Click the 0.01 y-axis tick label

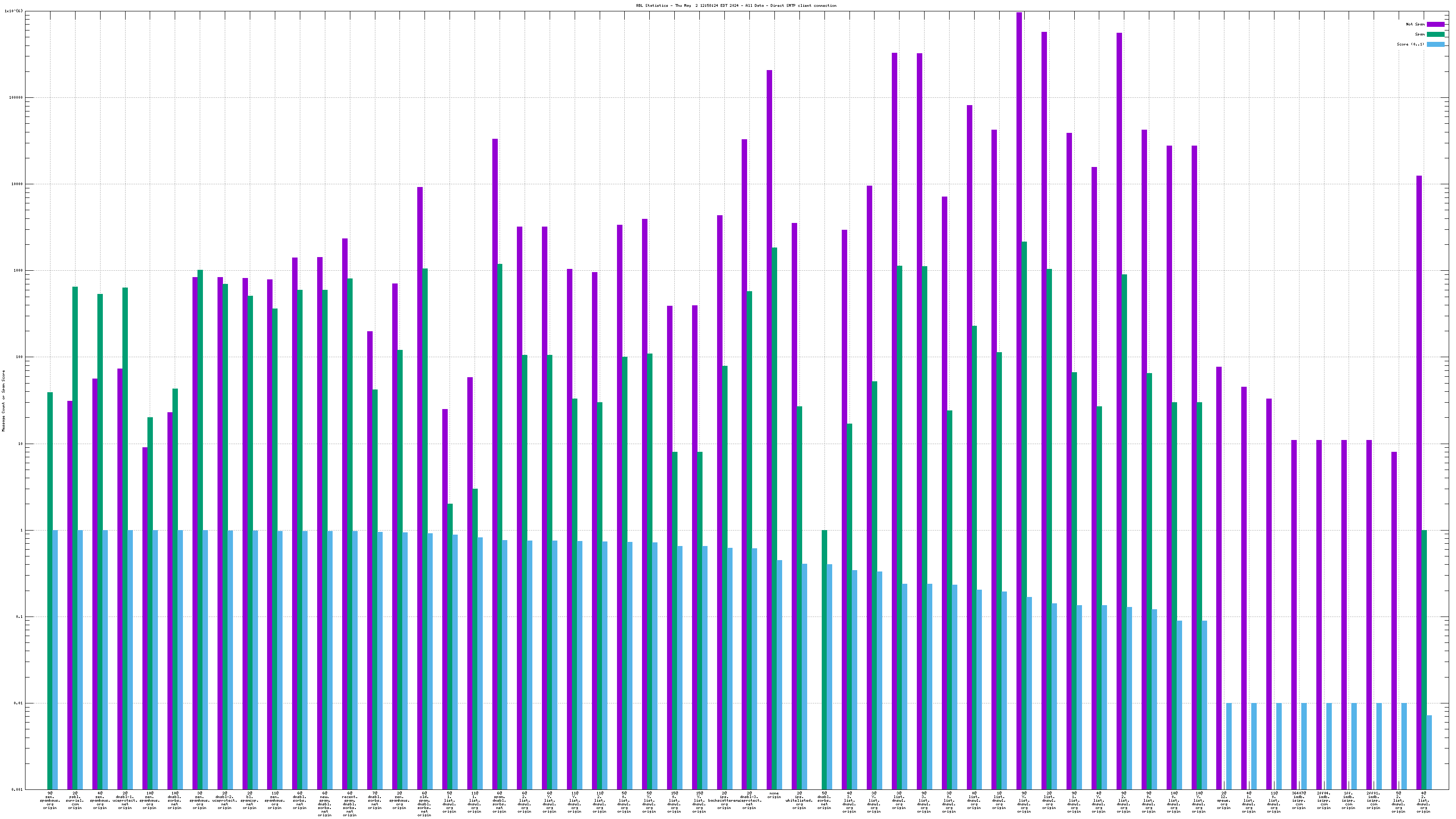(18, 703)
